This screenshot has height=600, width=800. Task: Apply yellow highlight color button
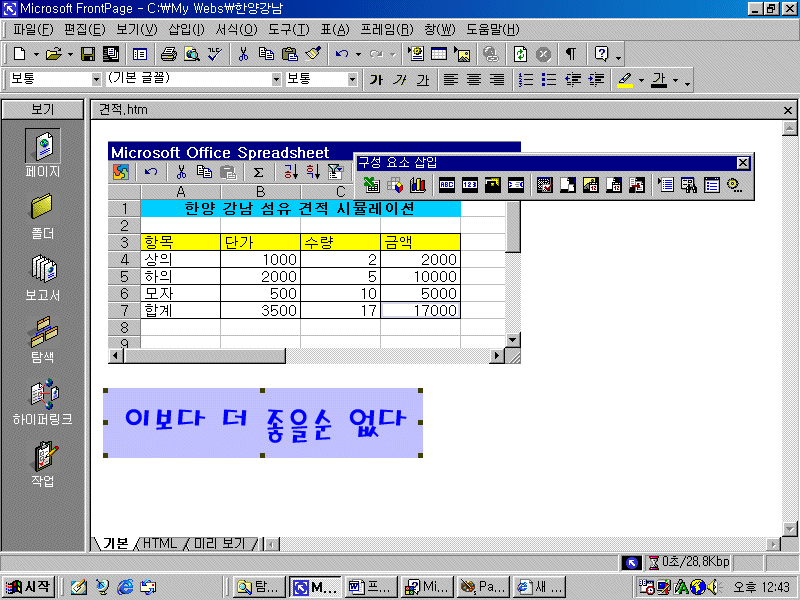[625, 80]
